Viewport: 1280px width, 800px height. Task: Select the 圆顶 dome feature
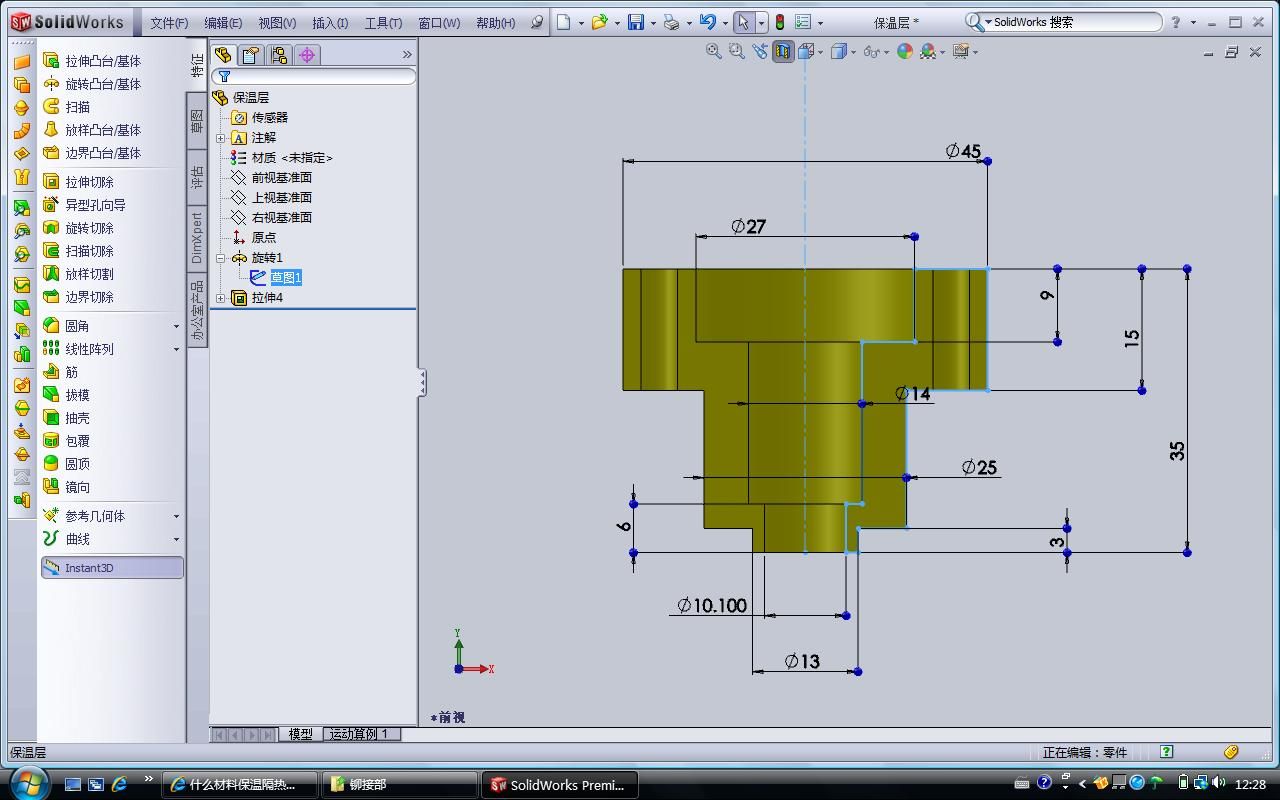(x=67, y=464)
